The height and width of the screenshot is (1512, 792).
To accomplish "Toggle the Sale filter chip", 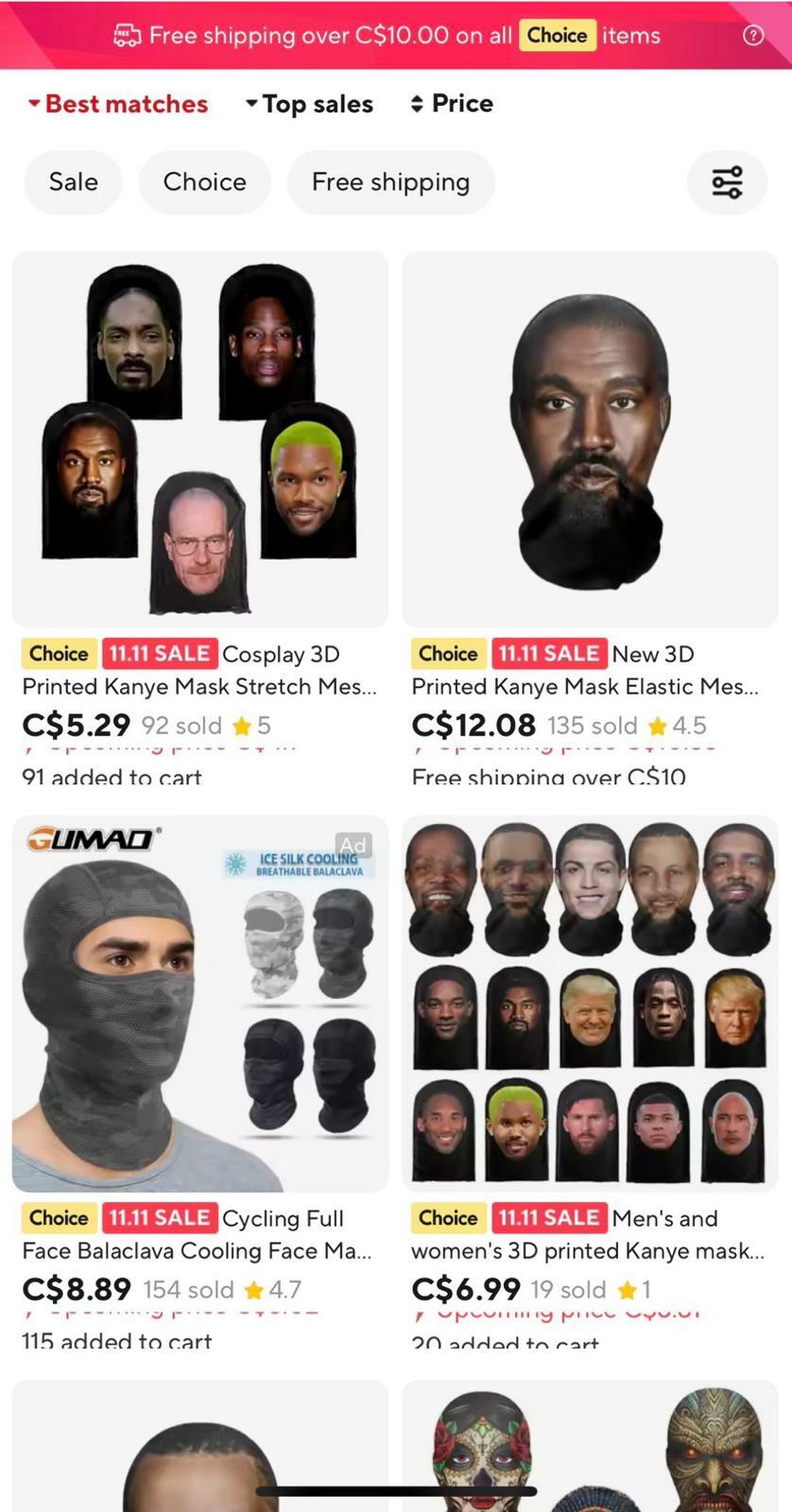I will pos(74,182).
